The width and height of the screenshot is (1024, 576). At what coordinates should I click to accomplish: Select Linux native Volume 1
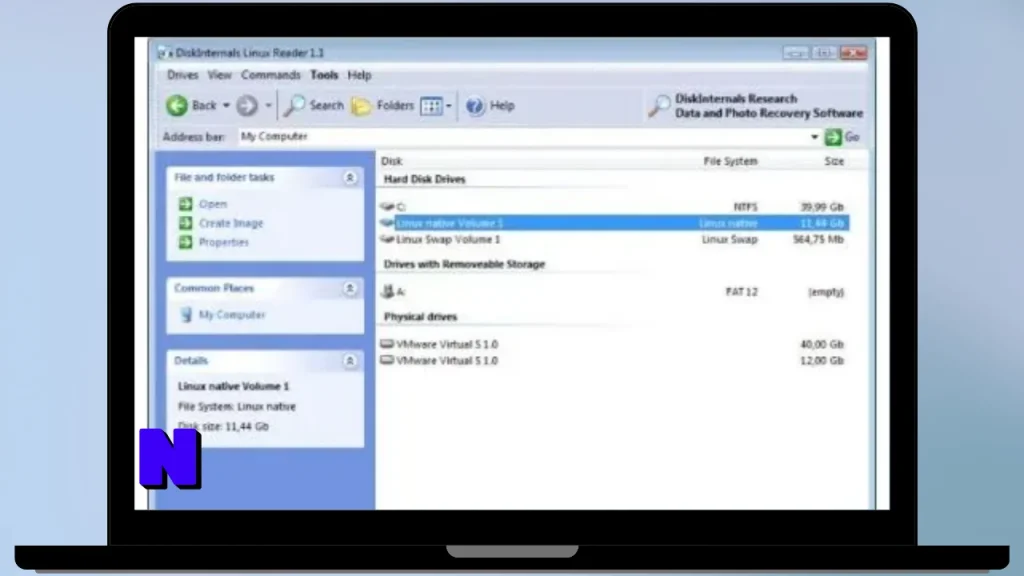[x=614, y=223]
